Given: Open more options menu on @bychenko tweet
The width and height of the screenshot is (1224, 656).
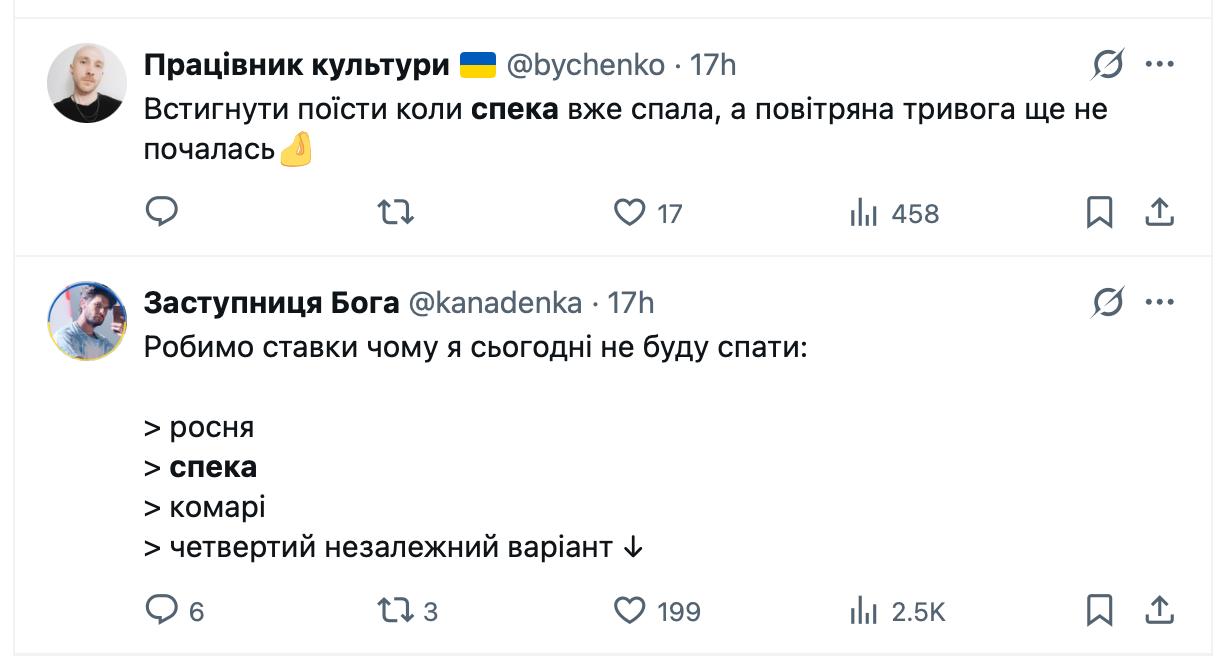Looking at the screenshot, I should point(1159,66).
